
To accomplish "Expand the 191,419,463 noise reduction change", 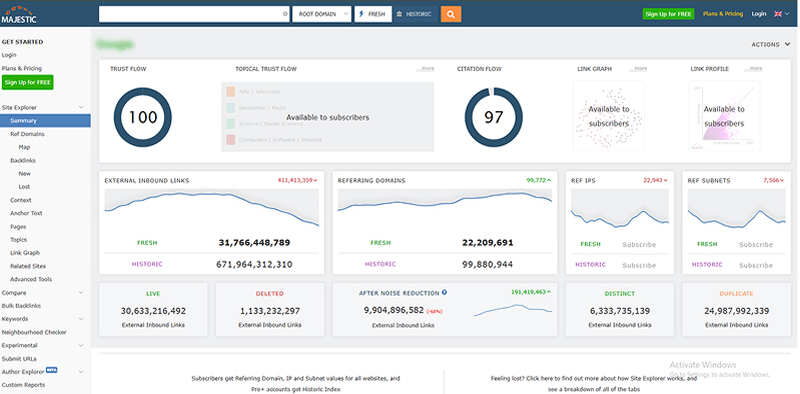I will click(x=531, y=292).
